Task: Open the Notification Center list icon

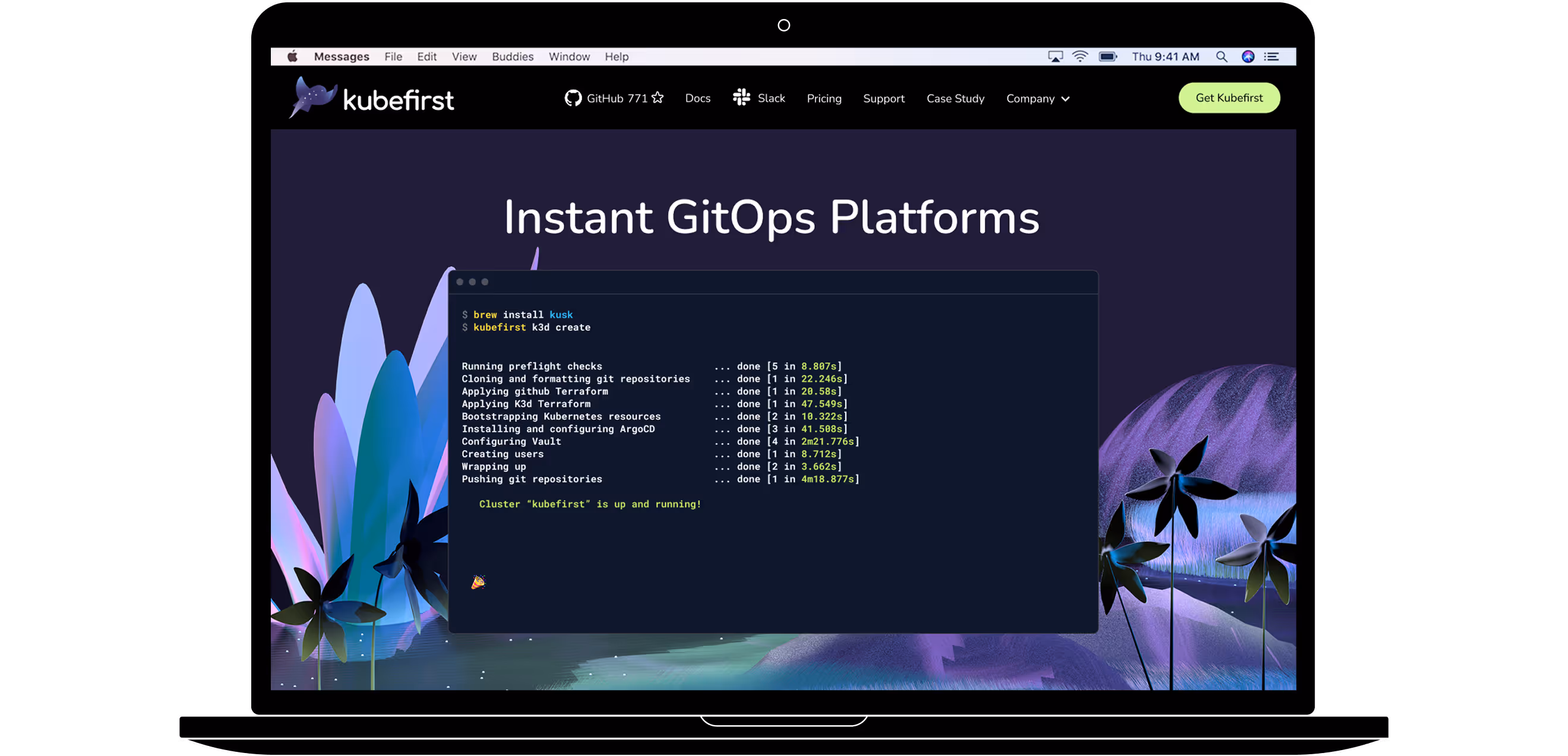Action: (x=1272, y=56)
